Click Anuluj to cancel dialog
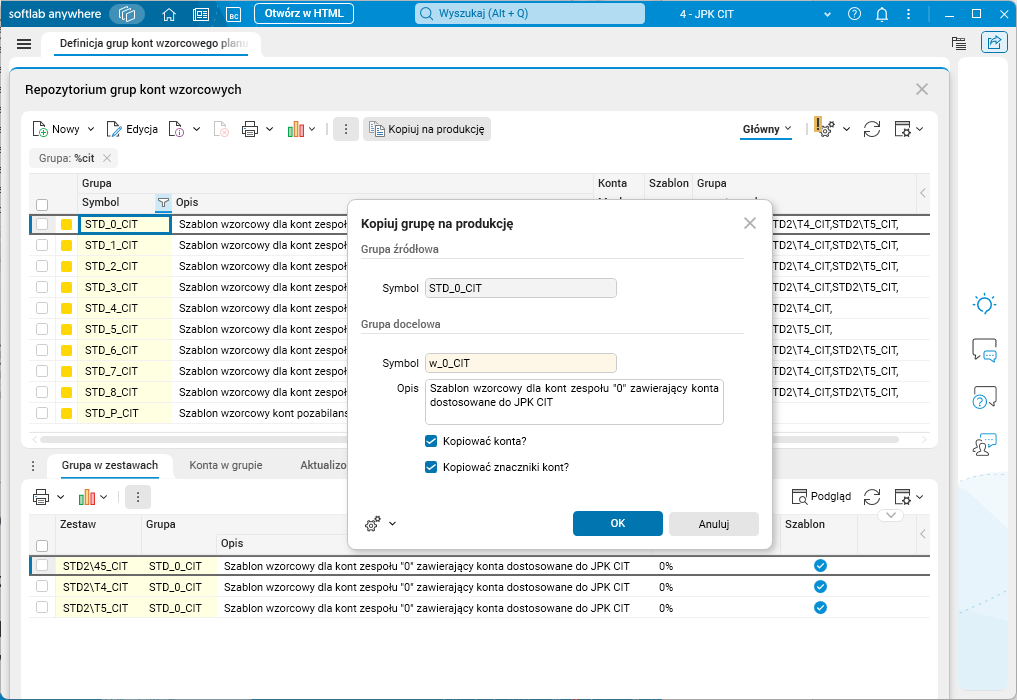The image size is (1017, 700). point(713,524)
